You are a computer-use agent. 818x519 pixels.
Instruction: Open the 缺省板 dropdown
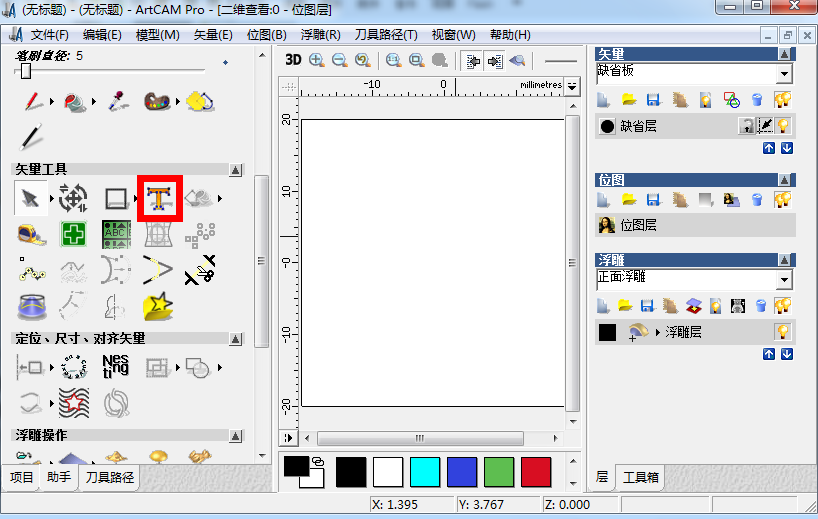784,74
